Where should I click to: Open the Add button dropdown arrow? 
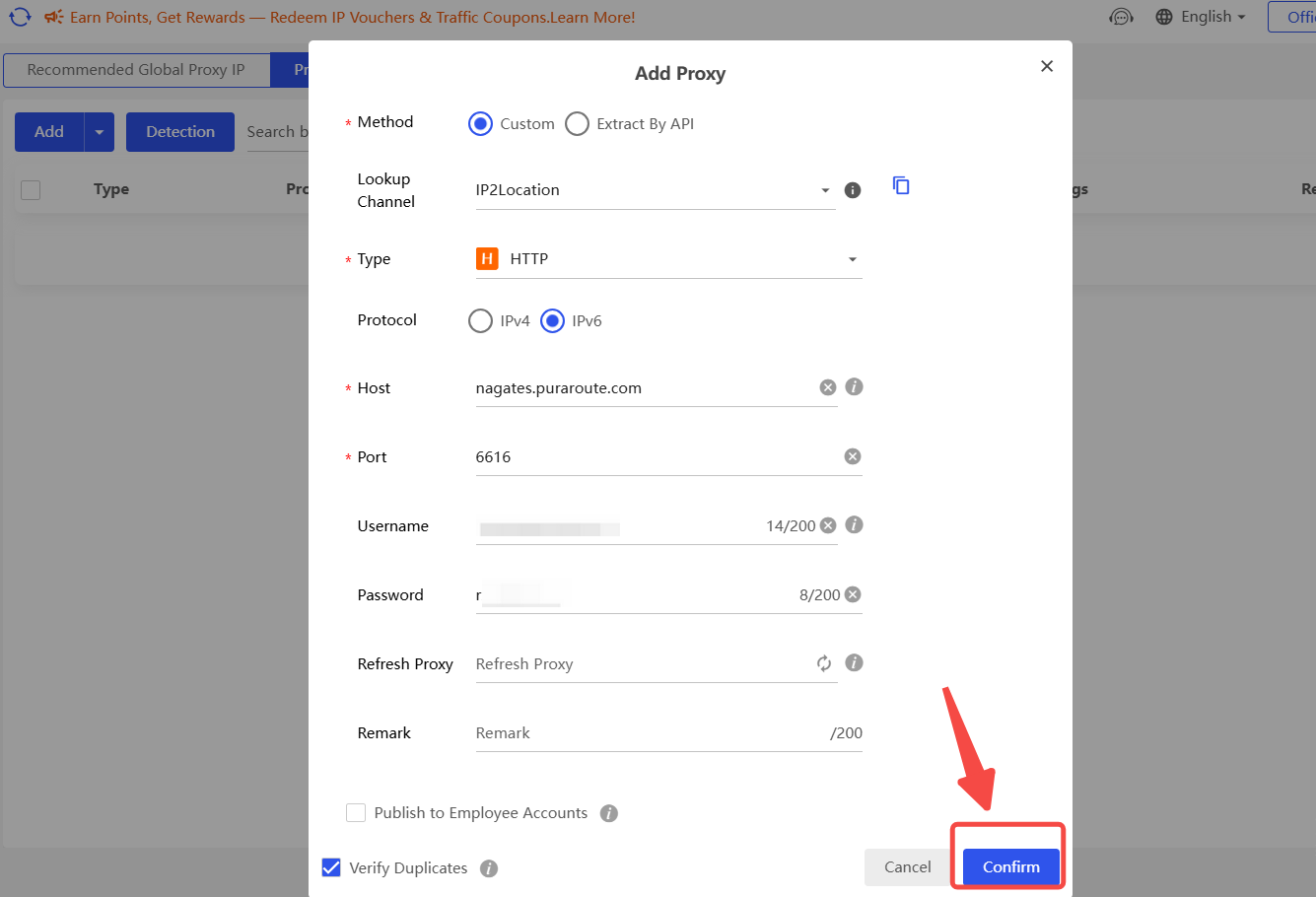point(100,132)
